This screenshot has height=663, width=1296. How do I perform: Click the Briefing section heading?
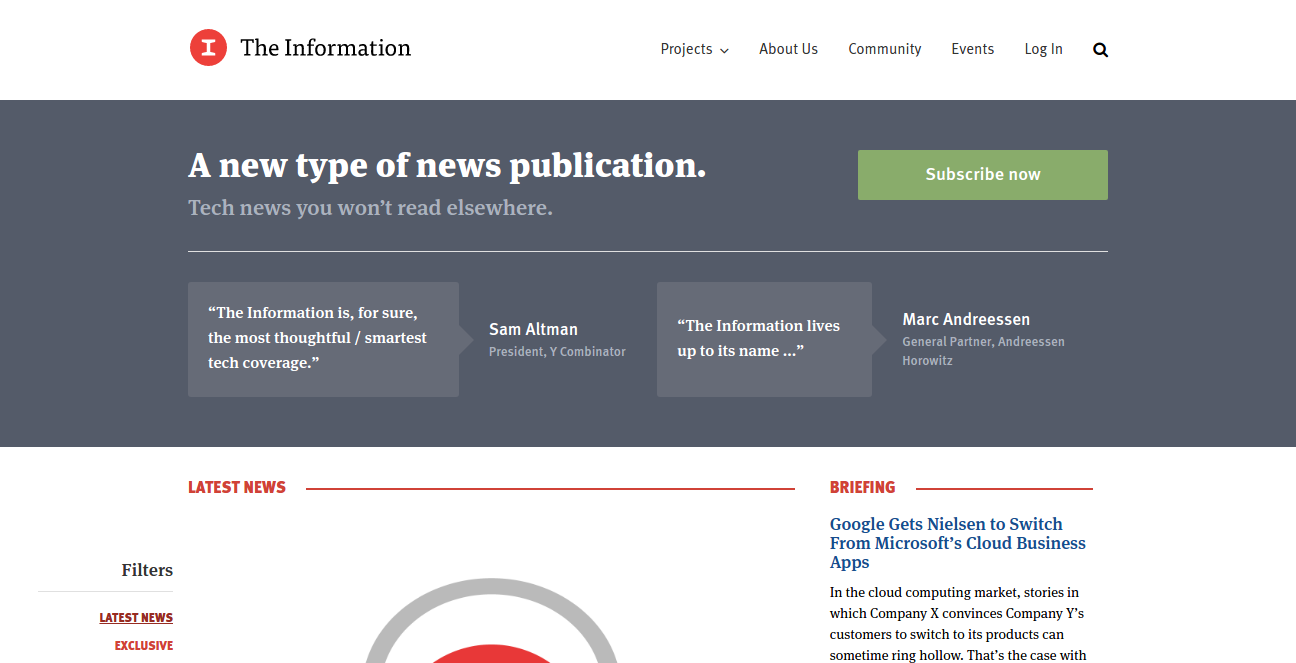[862, 488]
